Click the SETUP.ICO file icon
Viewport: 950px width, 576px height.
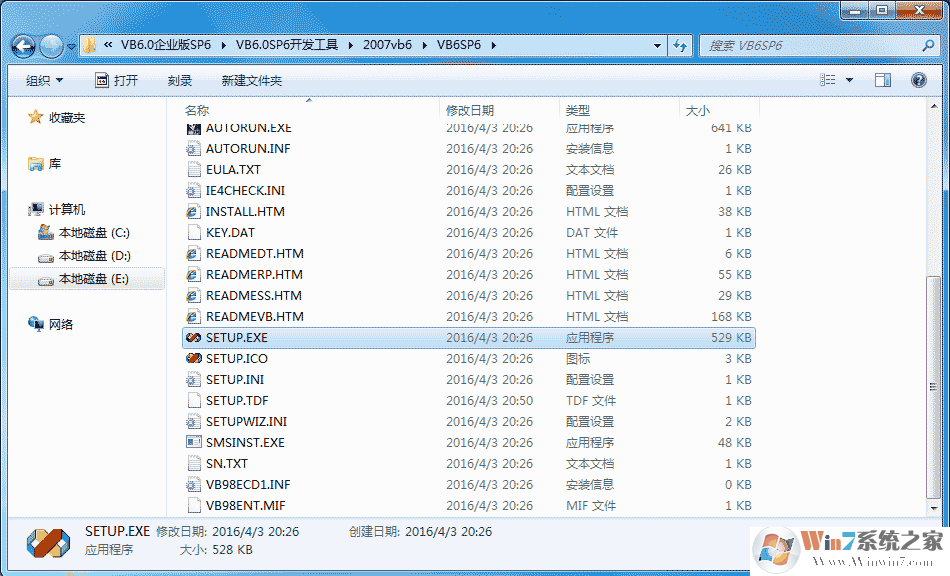[x=192, y=358]
